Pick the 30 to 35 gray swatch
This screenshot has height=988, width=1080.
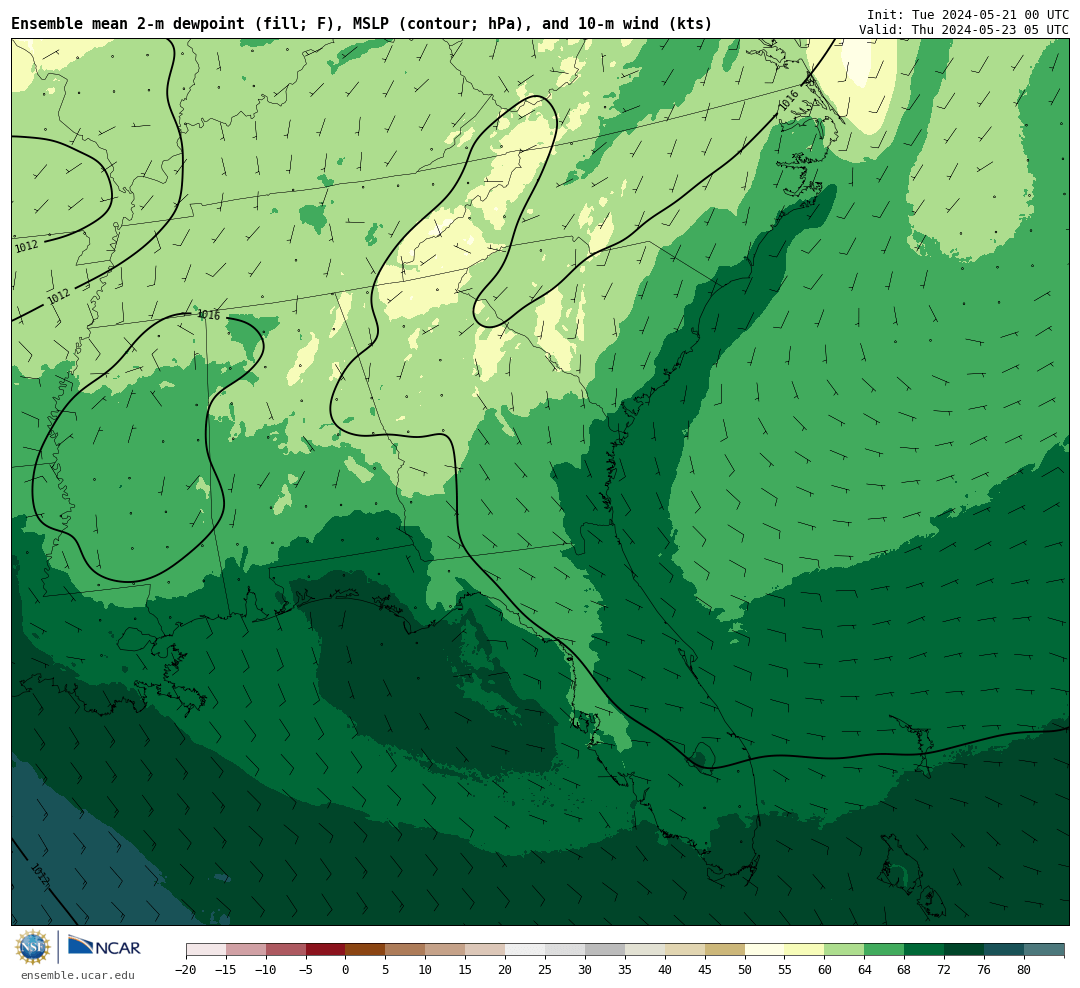click(605, 950)
